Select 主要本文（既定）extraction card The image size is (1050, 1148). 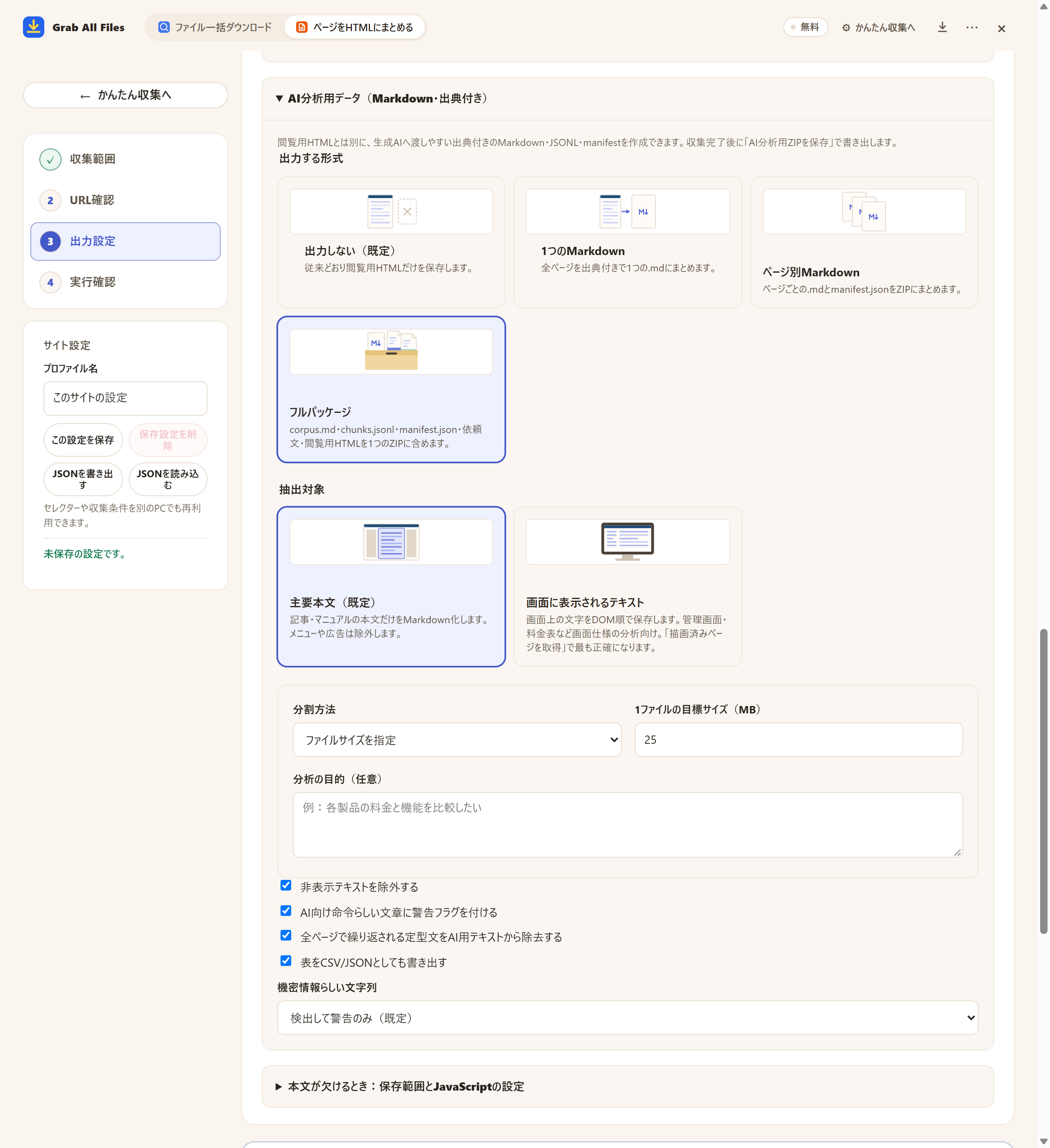coord(391,587)
